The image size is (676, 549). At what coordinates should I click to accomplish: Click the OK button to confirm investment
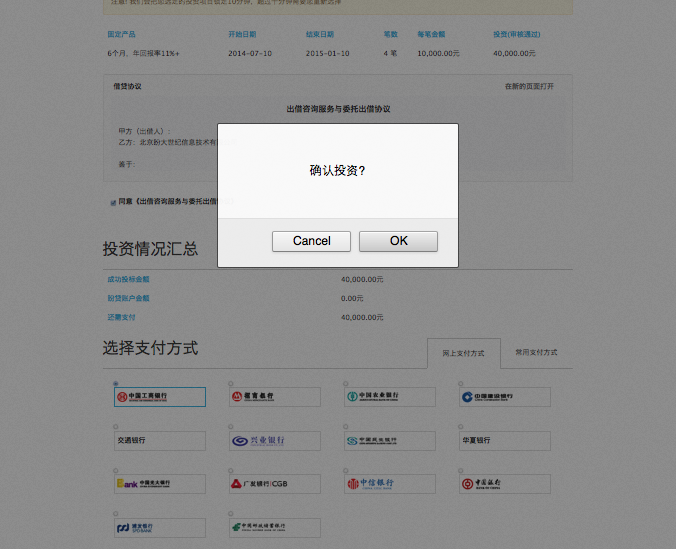398,241
